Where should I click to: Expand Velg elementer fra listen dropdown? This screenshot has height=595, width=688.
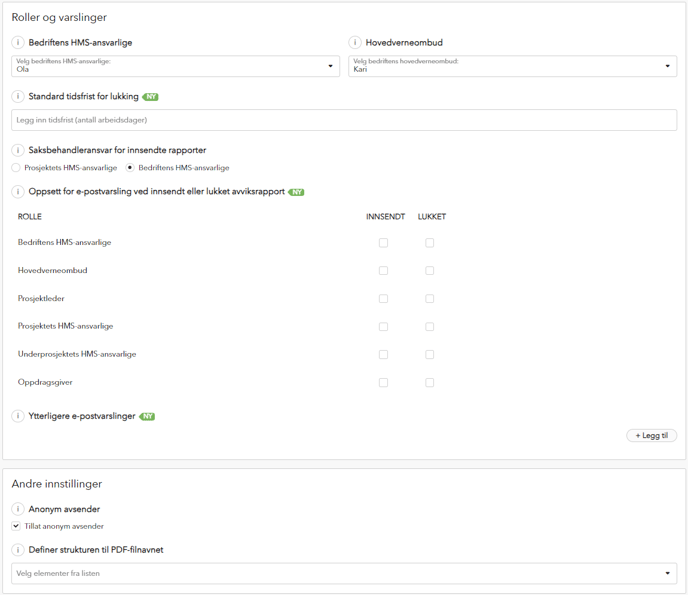click(344, 573)
